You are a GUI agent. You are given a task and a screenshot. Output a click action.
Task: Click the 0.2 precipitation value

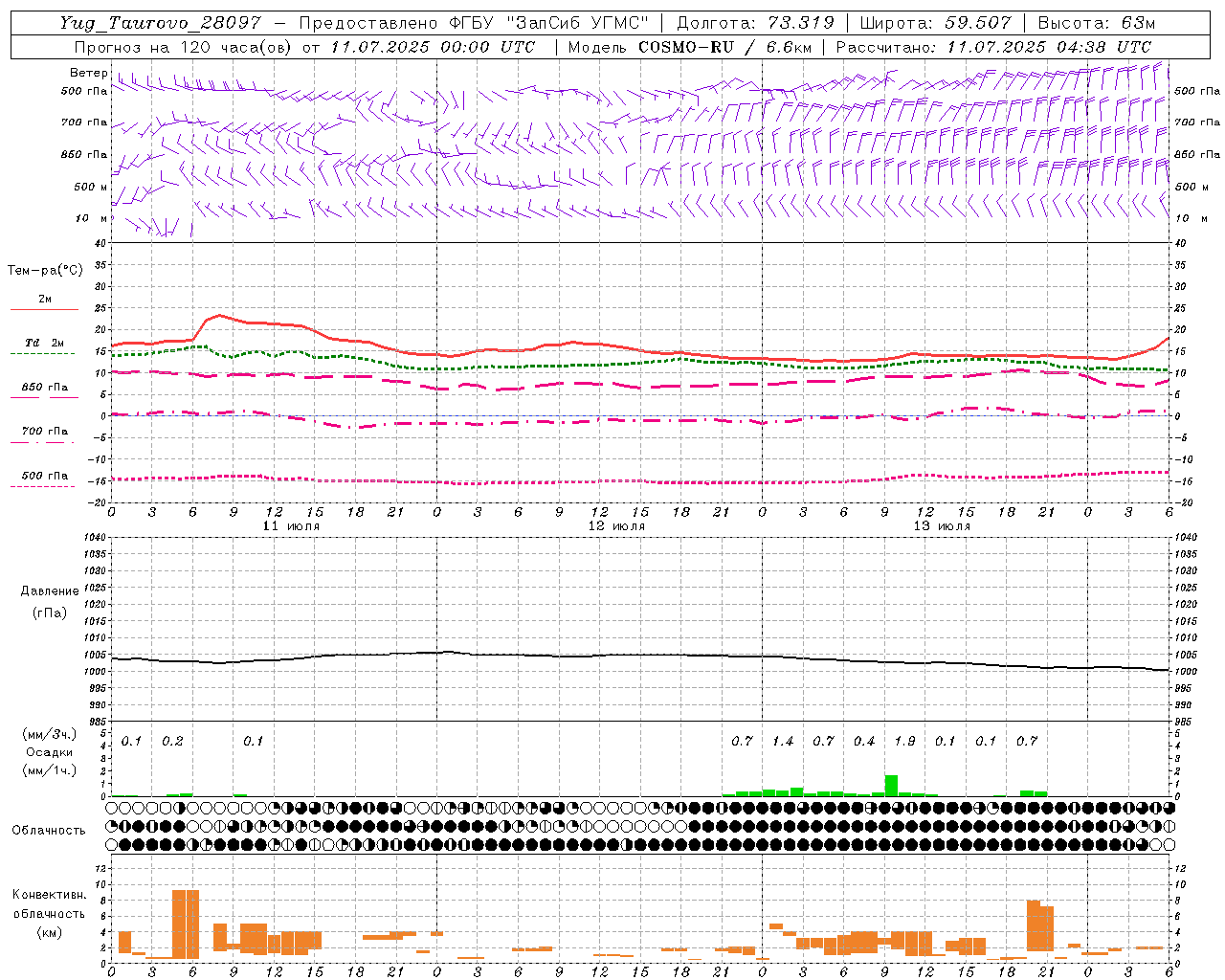pyautogui.click(x=172, y=741)
